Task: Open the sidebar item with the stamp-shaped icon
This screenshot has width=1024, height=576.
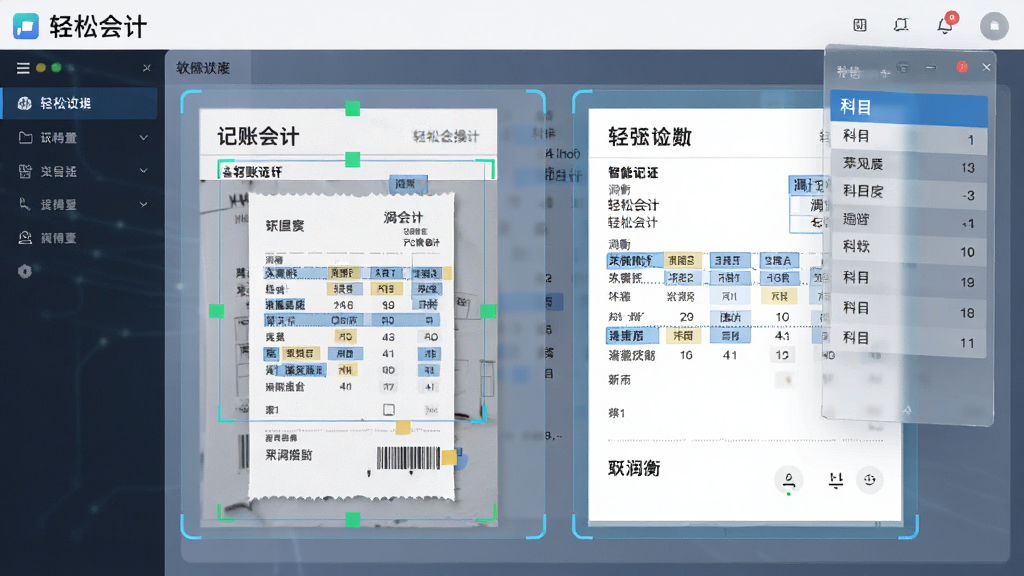Action: tap(80, 204)
